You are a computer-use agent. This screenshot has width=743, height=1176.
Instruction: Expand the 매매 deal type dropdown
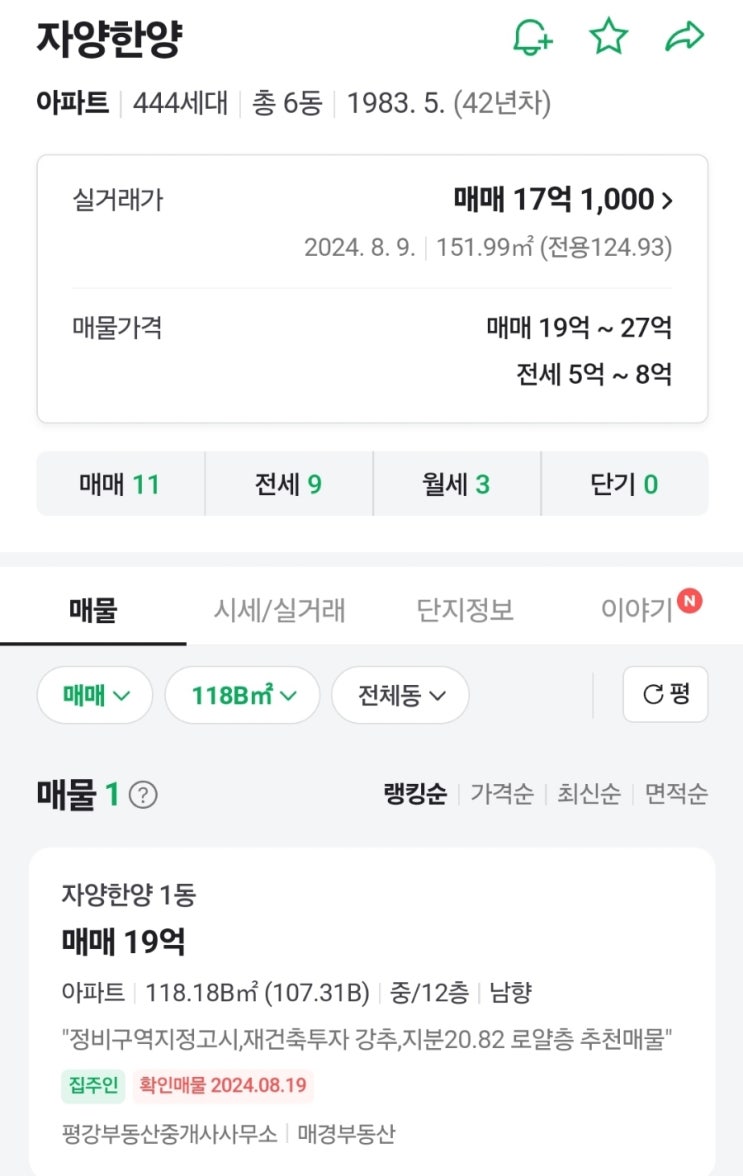click(x=95, y=695)
